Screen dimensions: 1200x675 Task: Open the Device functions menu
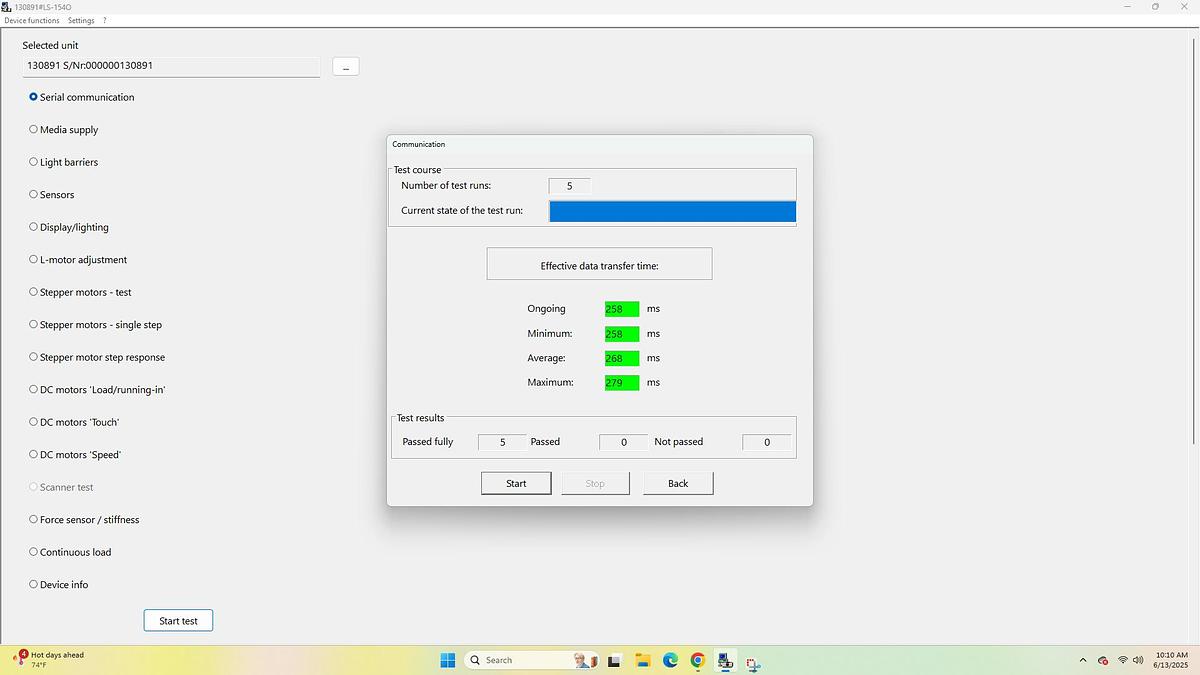(x=32, y=20)
